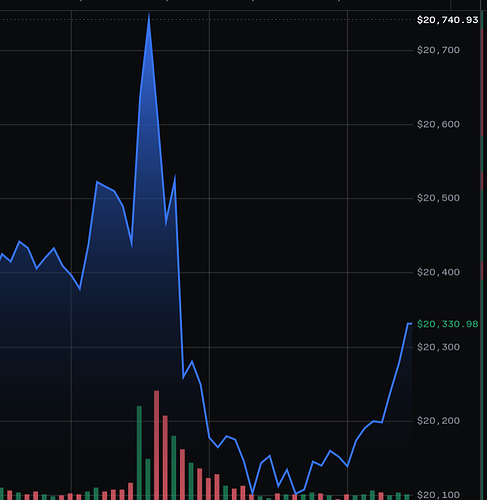The width and height of the screenshot is (487, 500).
Task: Click the $20,400 price axis label
Action: point(438,273)
